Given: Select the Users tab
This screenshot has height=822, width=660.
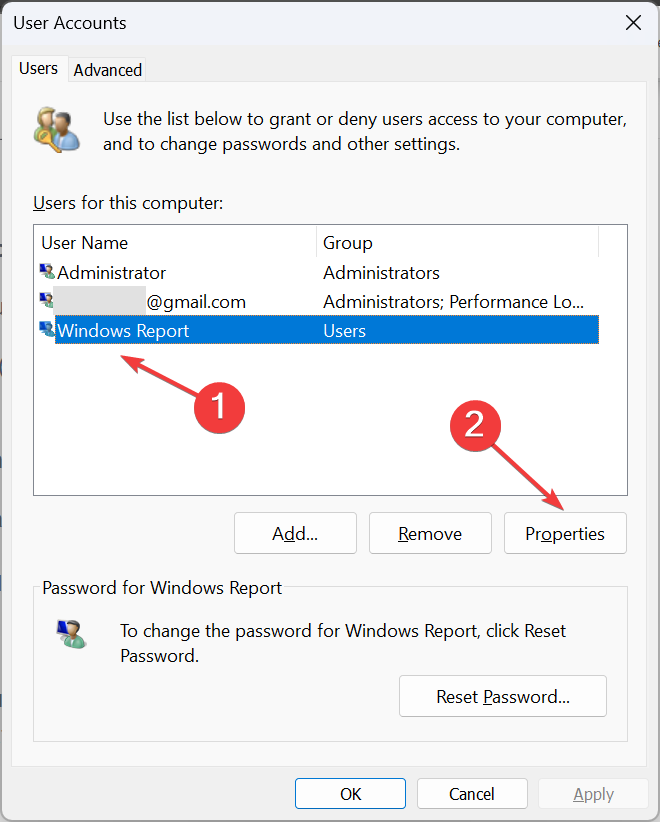Looking at the screenshot, I should (39, 68).
